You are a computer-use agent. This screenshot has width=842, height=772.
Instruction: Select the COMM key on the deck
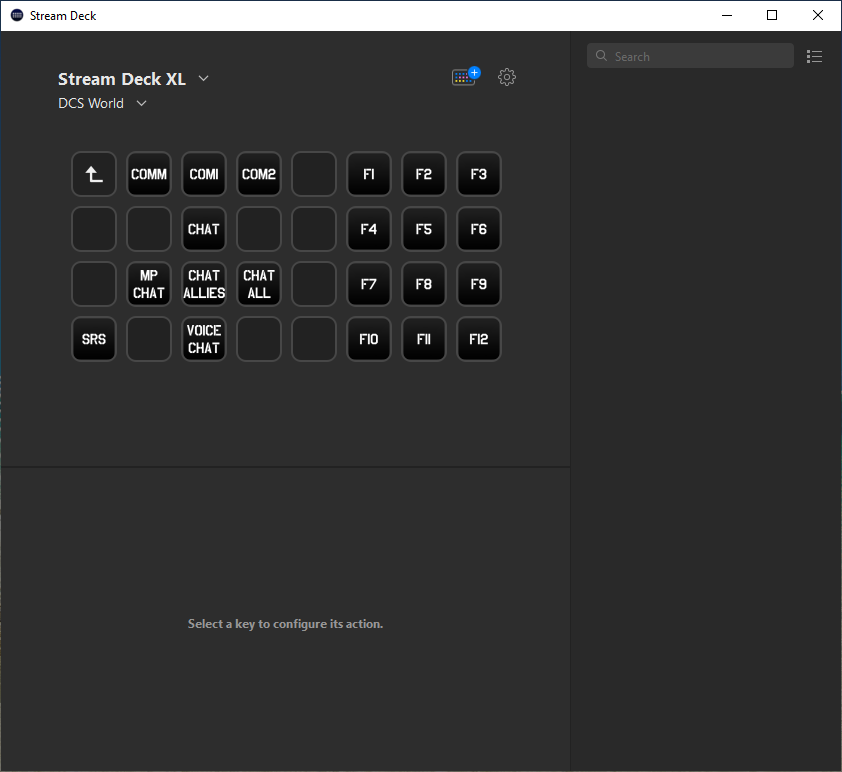click(x=149, y=174)
